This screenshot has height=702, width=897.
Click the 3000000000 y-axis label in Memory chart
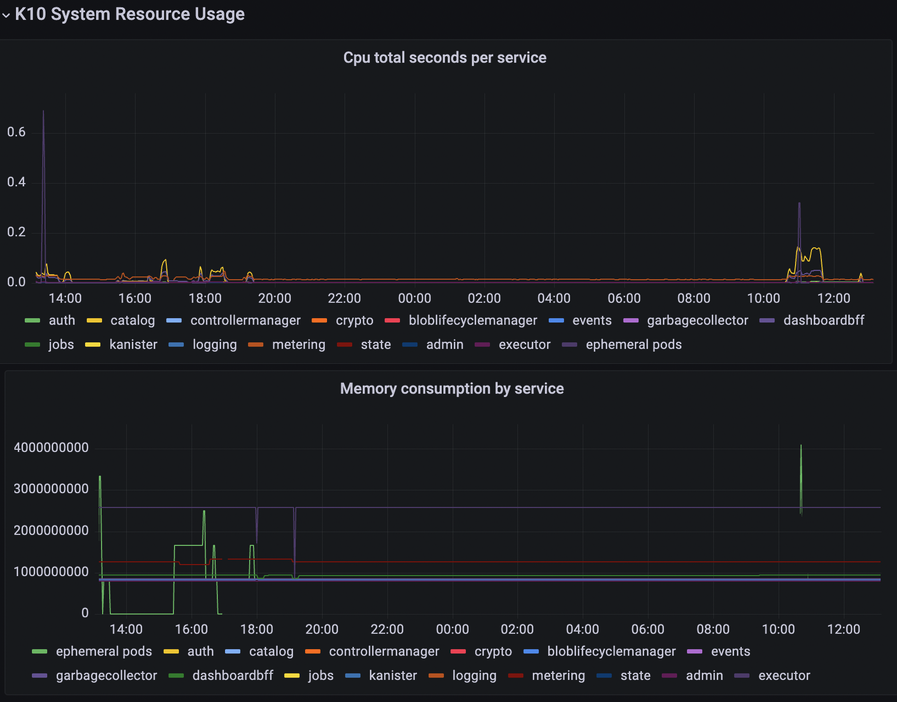pyautogui.click(x=51, y=489)
